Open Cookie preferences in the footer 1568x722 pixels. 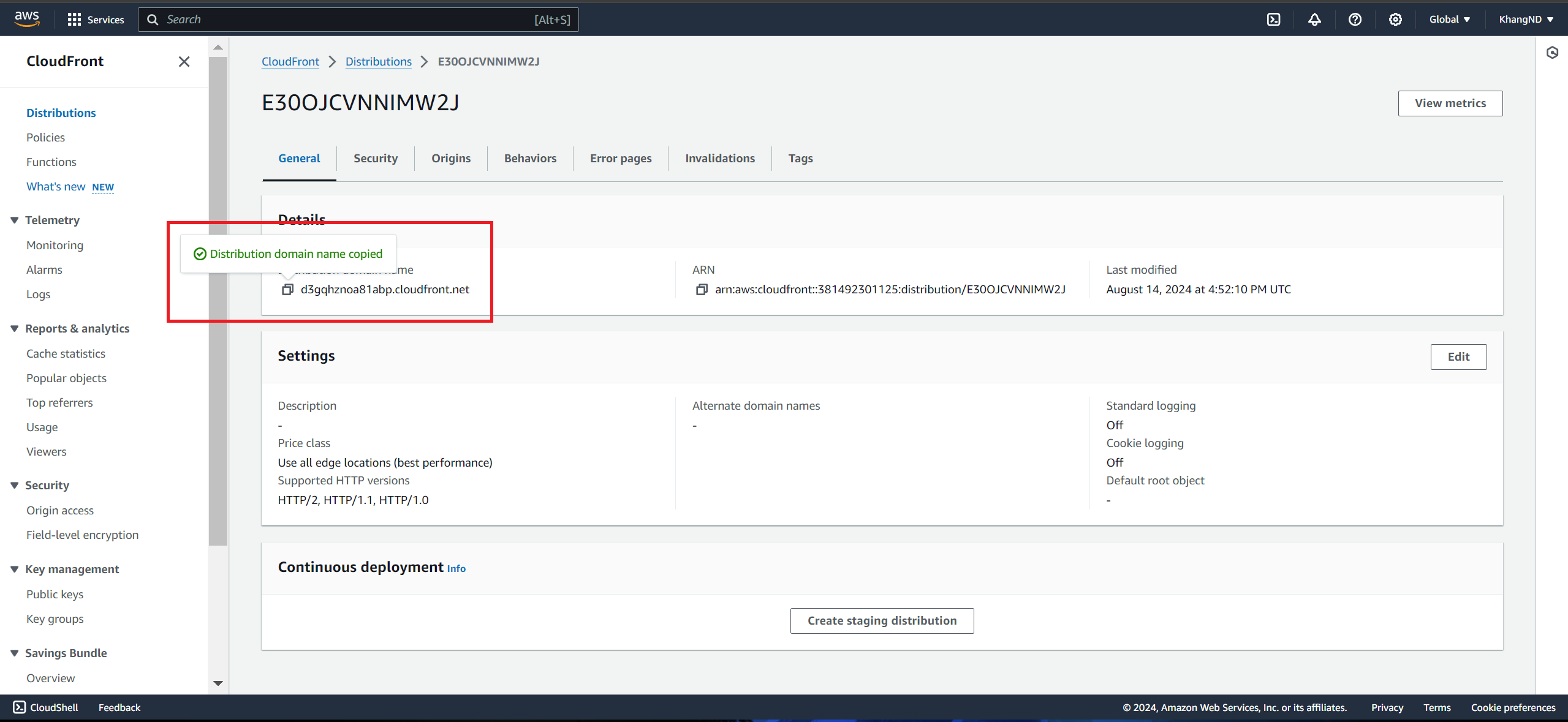pyautogui.click(x=1513, y=707)
